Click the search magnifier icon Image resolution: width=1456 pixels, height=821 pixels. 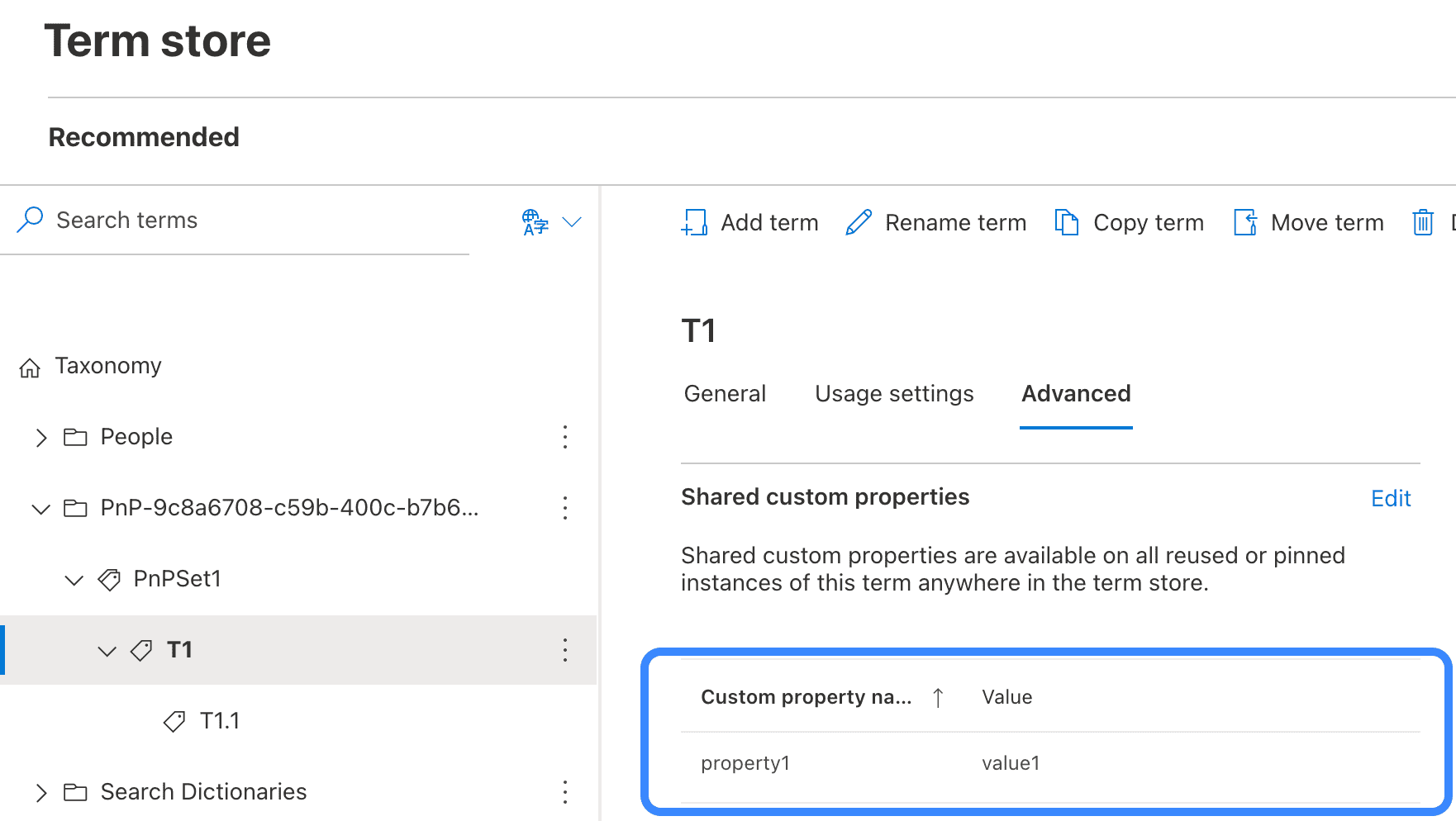tap(30, 220)
